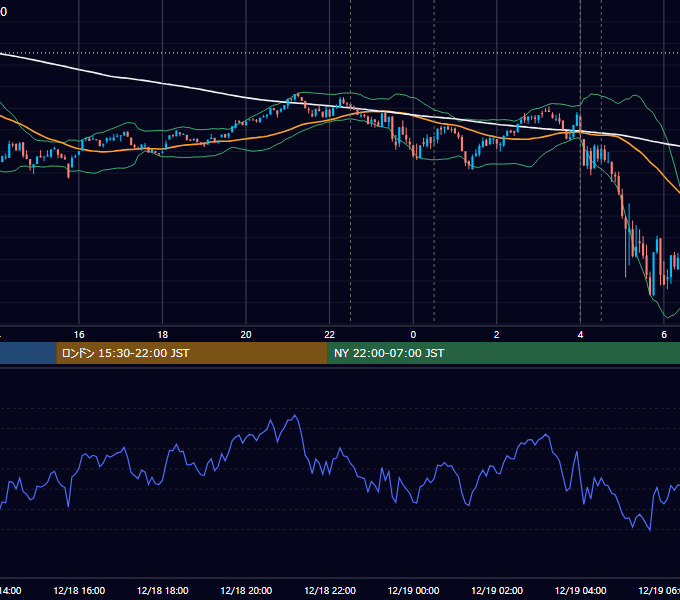
Task: Click the ロンドン 15:30-22:00 JST session bar
Action: [192, 353]
